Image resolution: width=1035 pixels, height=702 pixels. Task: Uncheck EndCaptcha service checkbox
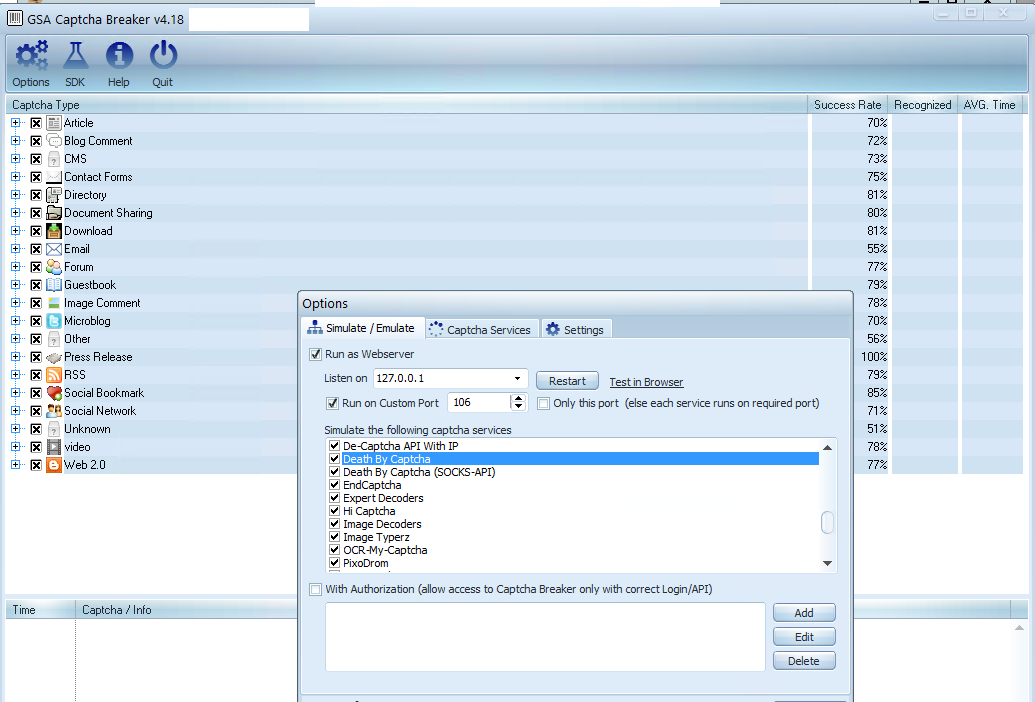[335, 484]
